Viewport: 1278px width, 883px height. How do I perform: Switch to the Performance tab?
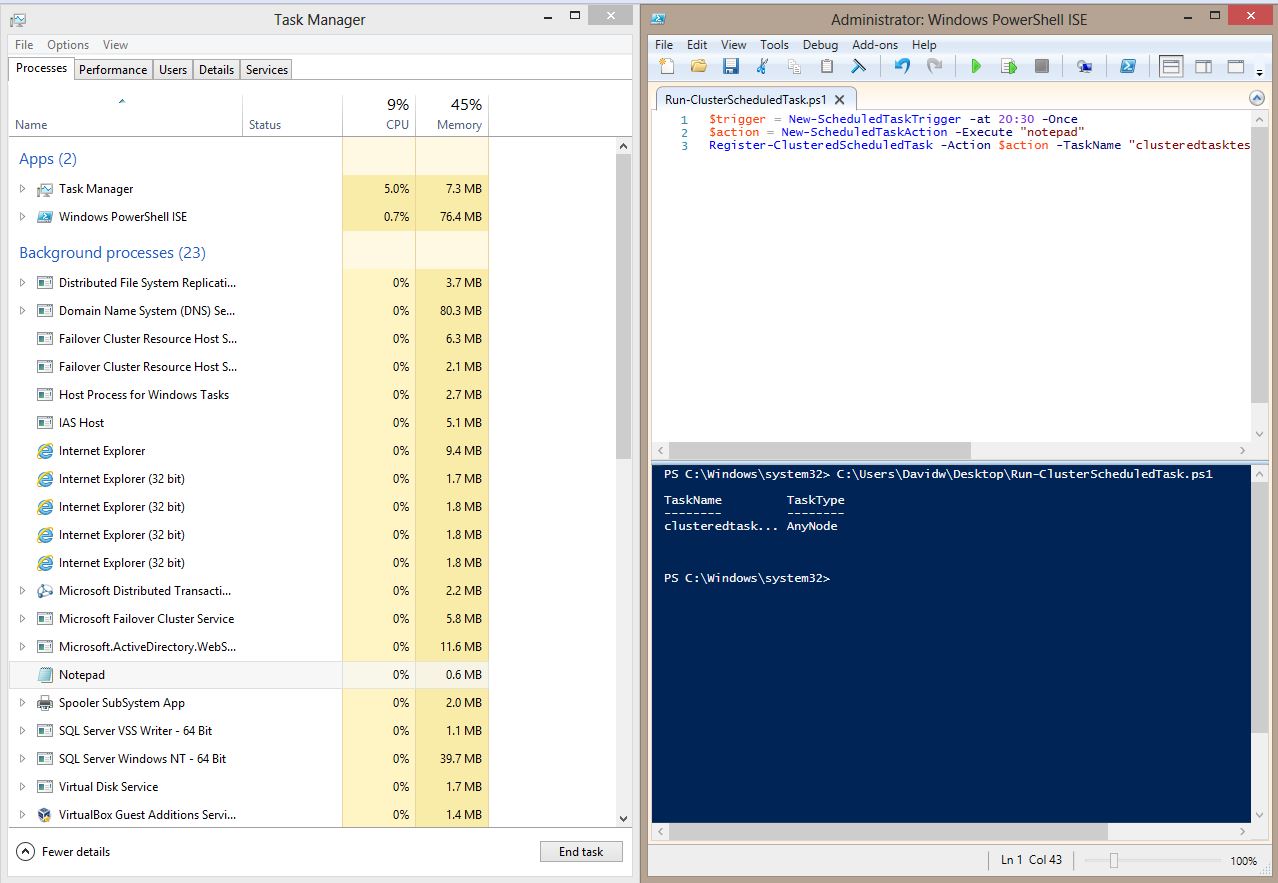tap(113, 69)
